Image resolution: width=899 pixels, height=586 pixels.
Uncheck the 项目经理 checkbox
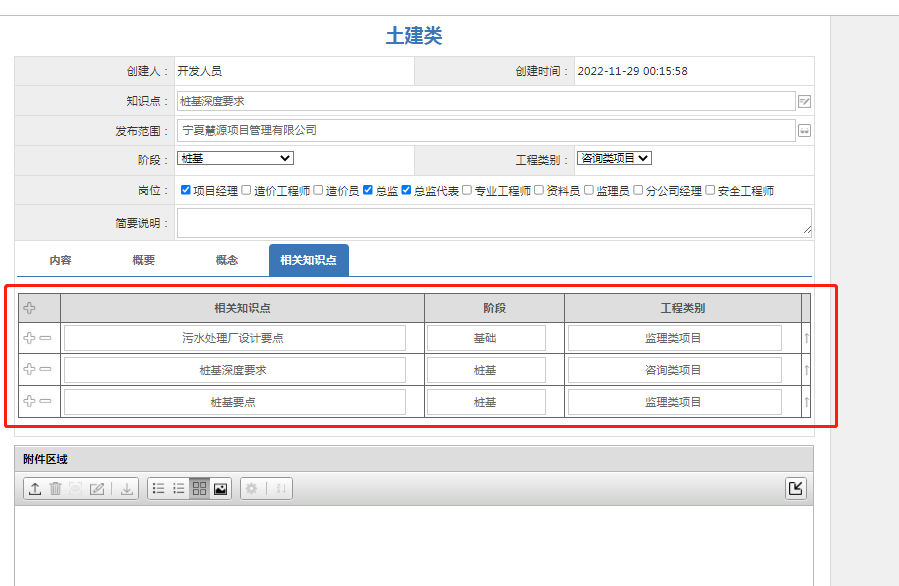point(186,190)
